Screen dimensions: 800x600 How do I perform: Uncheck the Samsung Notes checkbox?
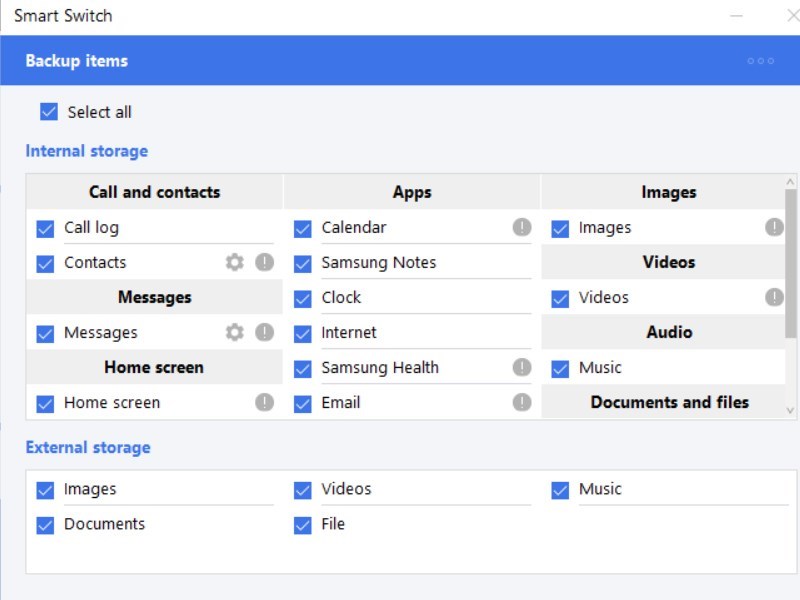[303, 263]
